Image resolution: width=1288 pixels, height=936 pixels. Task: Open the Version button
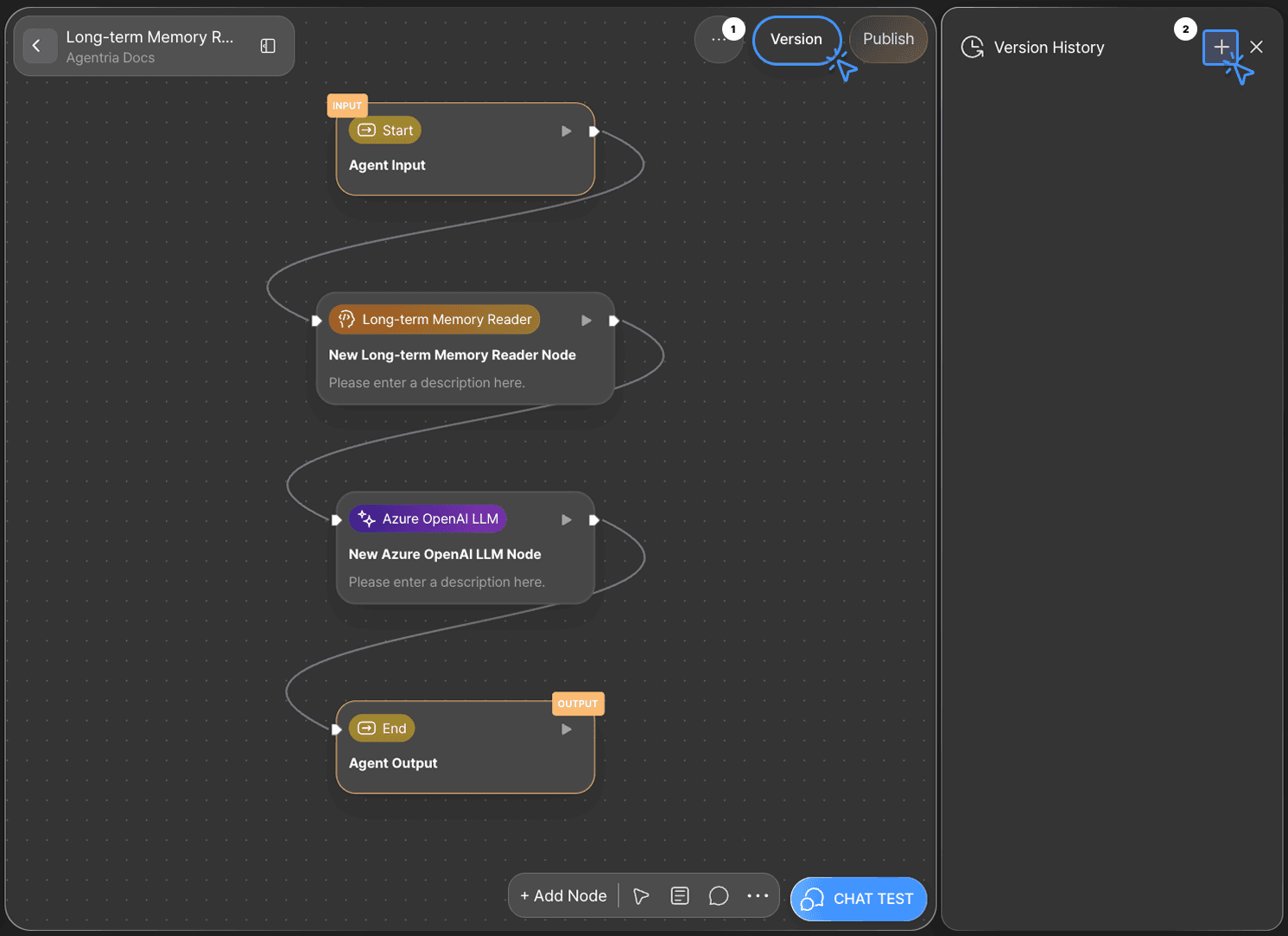coord(796,40)
